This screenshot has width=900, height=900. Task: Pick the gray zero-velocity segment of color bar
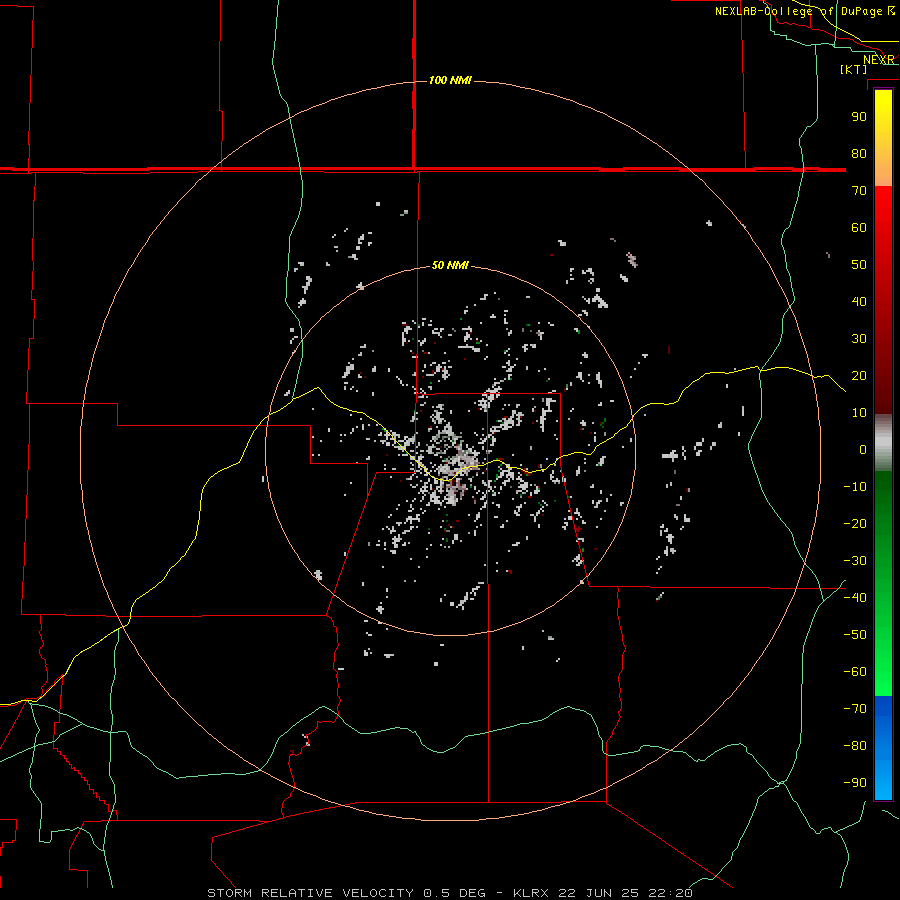(883, 443)
